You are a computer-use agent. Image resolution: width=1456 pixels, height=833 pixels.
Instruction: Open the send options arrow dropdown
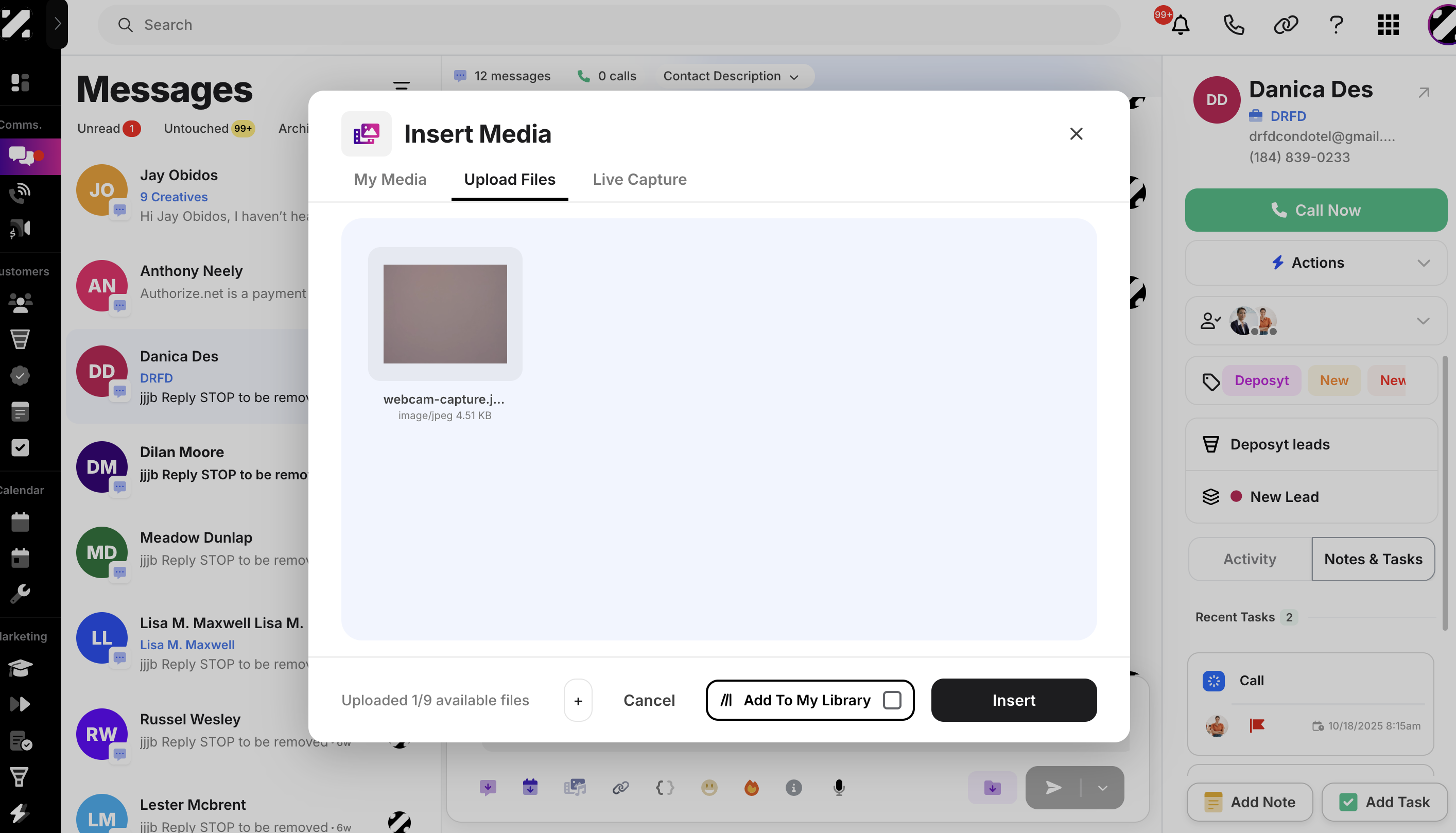(1102, 788)
